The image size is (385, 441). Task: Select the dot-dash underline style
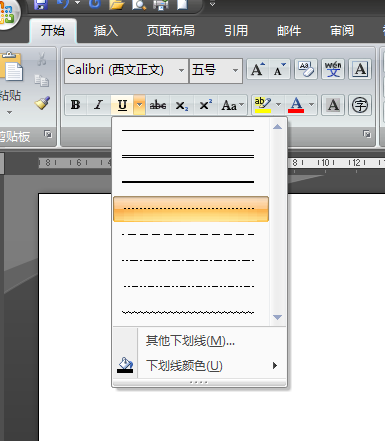[191, 260]
